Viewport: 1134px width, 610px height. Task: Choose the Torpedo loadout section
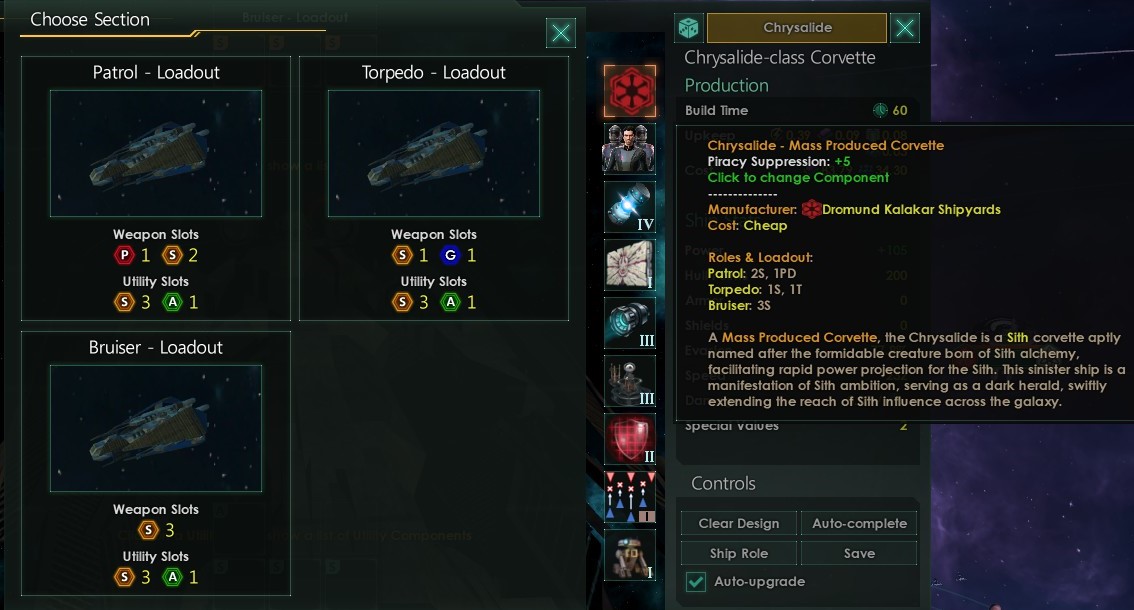[x=434, y=188]
